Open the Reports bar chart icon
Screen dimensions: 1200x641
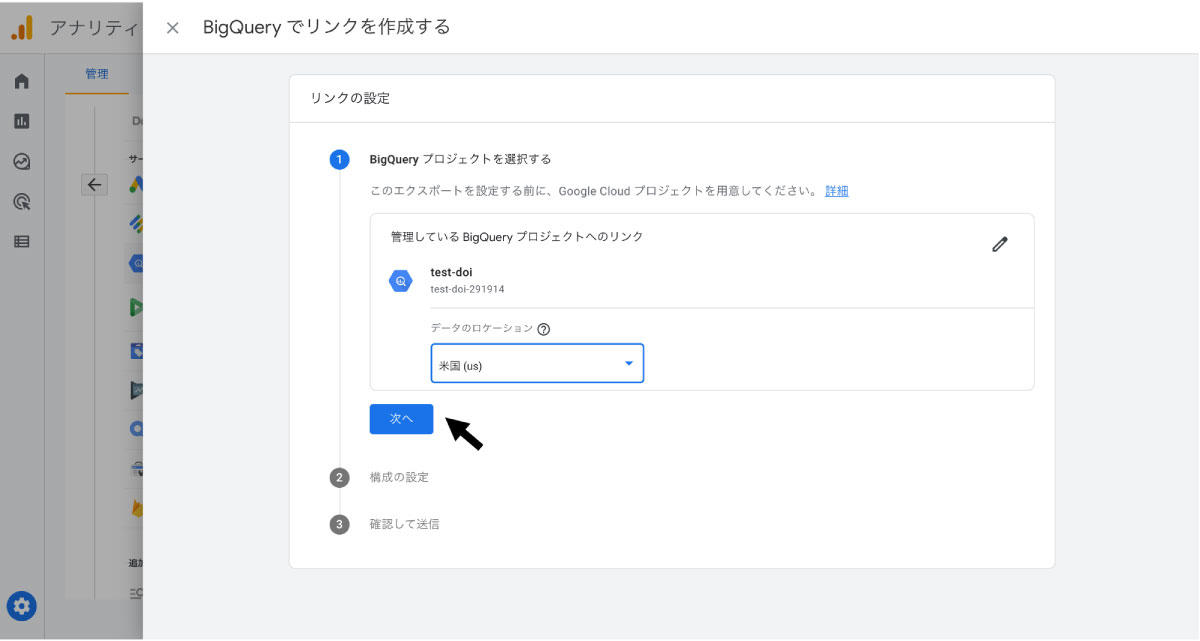22,121
